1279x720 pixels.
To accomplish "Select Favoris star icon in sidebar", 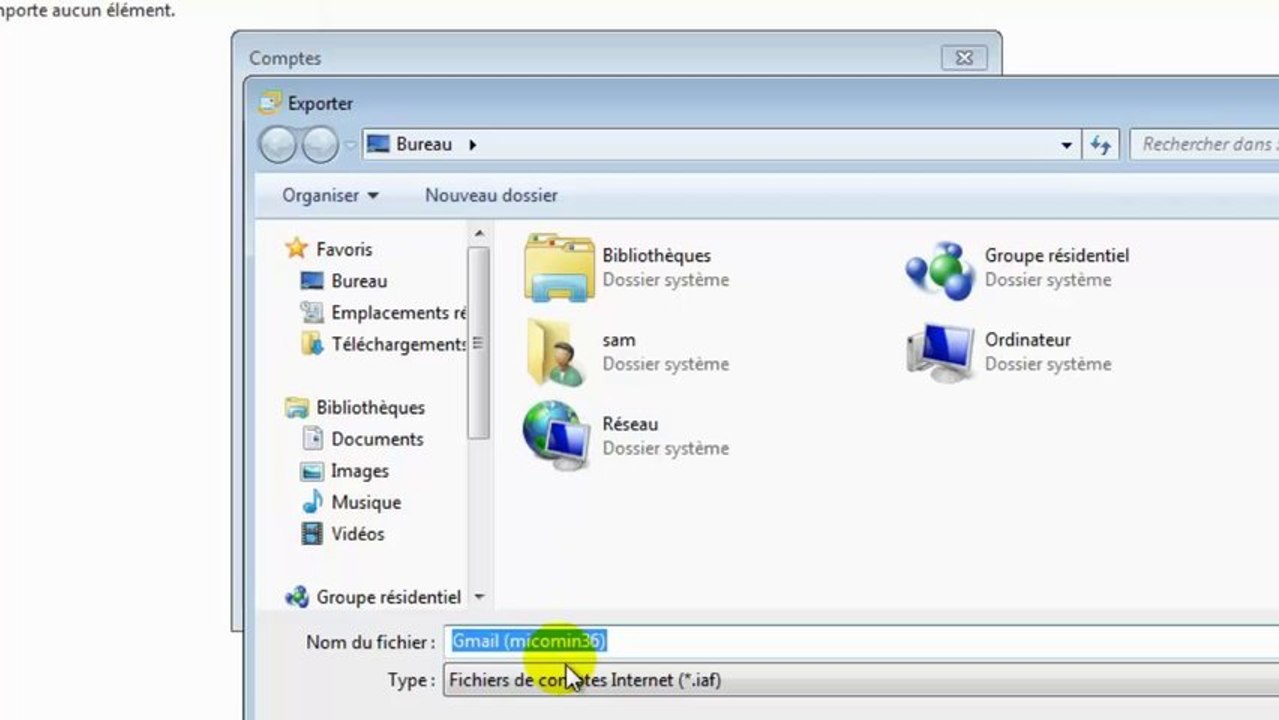I will 296,248.
